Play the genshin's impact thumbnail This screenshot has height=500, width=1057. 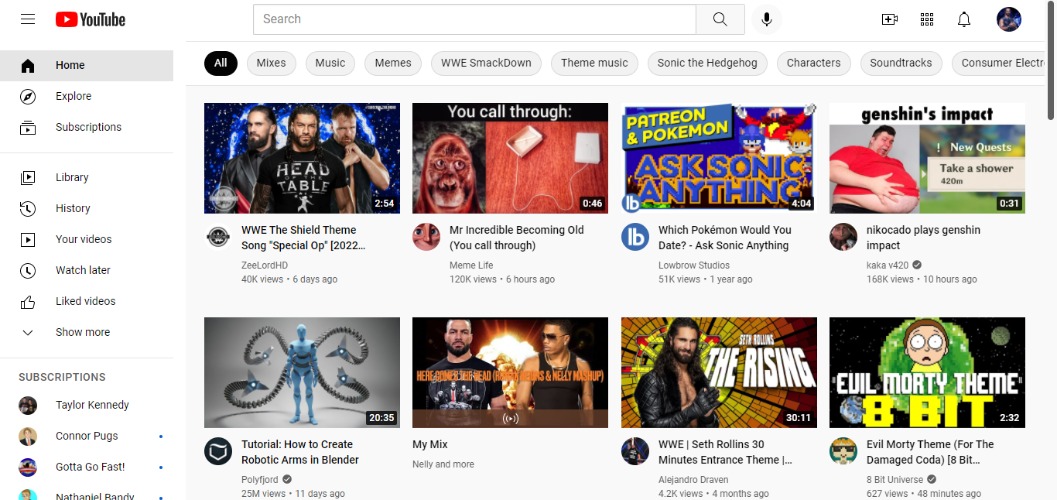click(x=927, y=158)
